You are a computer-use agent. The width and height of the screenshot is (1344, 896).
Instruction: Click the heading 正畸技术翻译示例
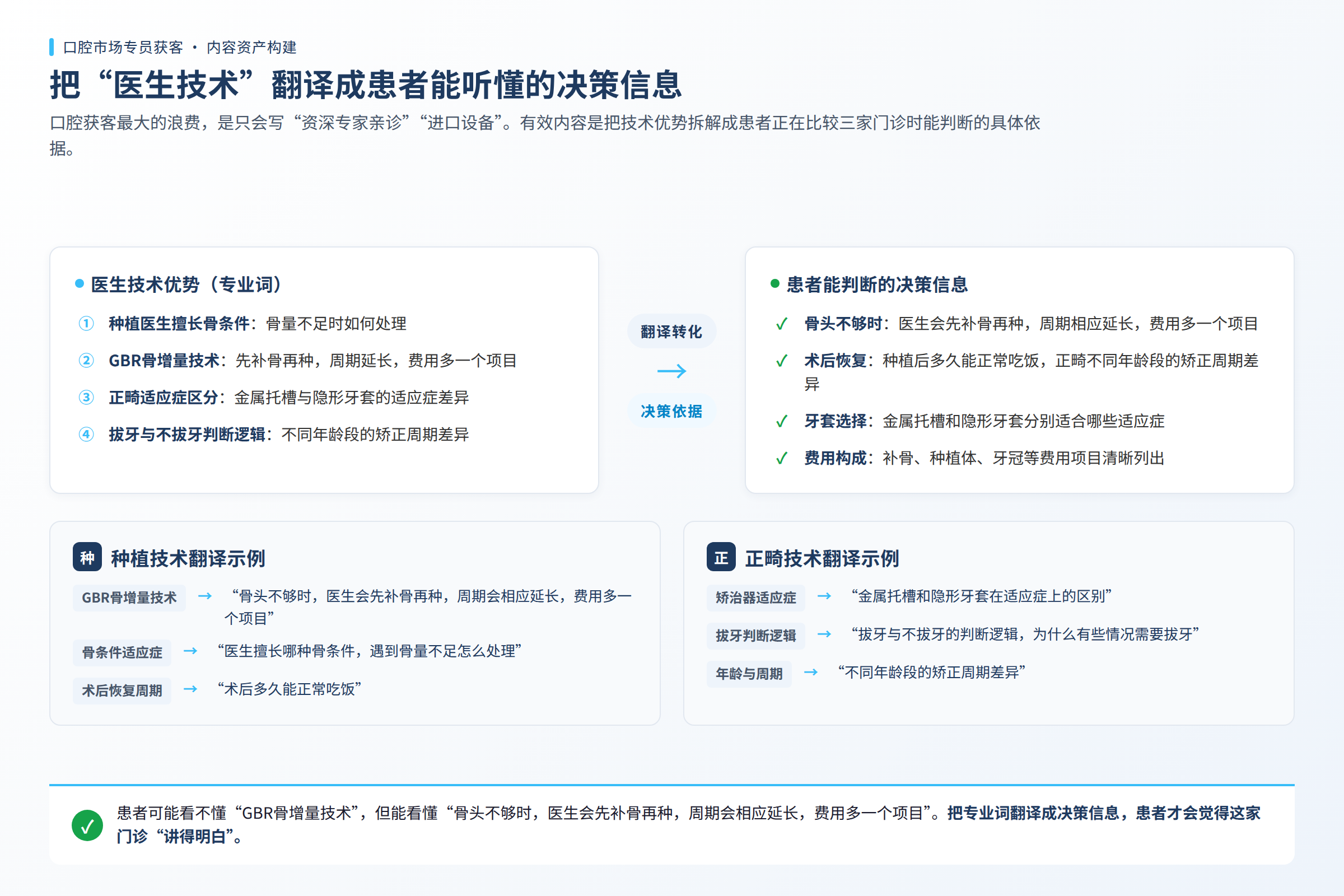[822, 558]
